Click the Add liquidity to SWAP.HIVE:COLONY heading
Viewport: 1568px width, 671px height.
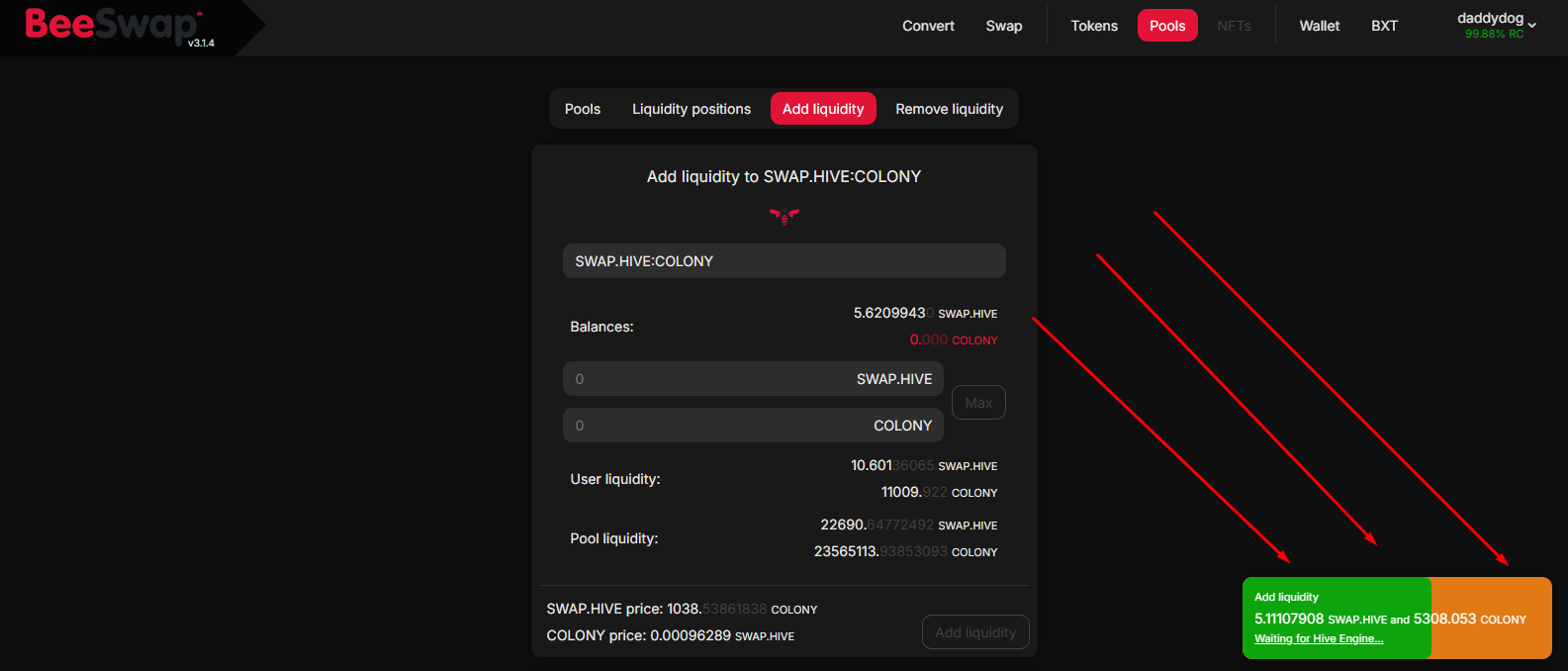point(784,176)
